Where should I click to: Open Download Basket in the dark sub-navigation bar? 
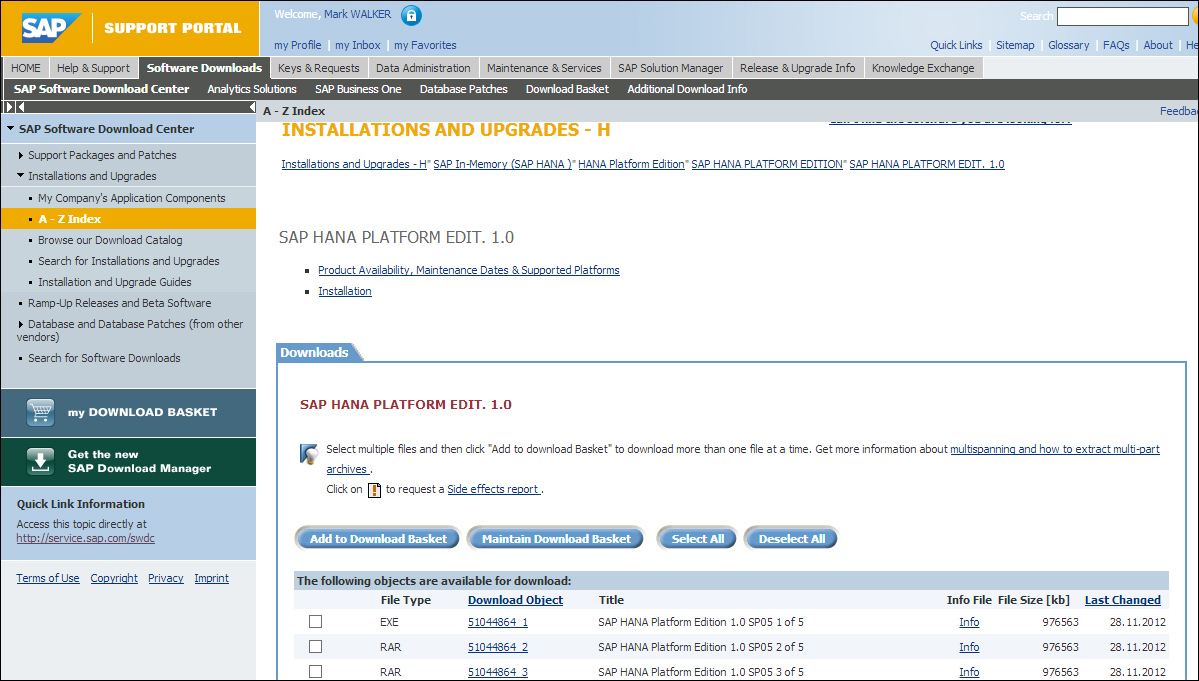click(567, 89)
